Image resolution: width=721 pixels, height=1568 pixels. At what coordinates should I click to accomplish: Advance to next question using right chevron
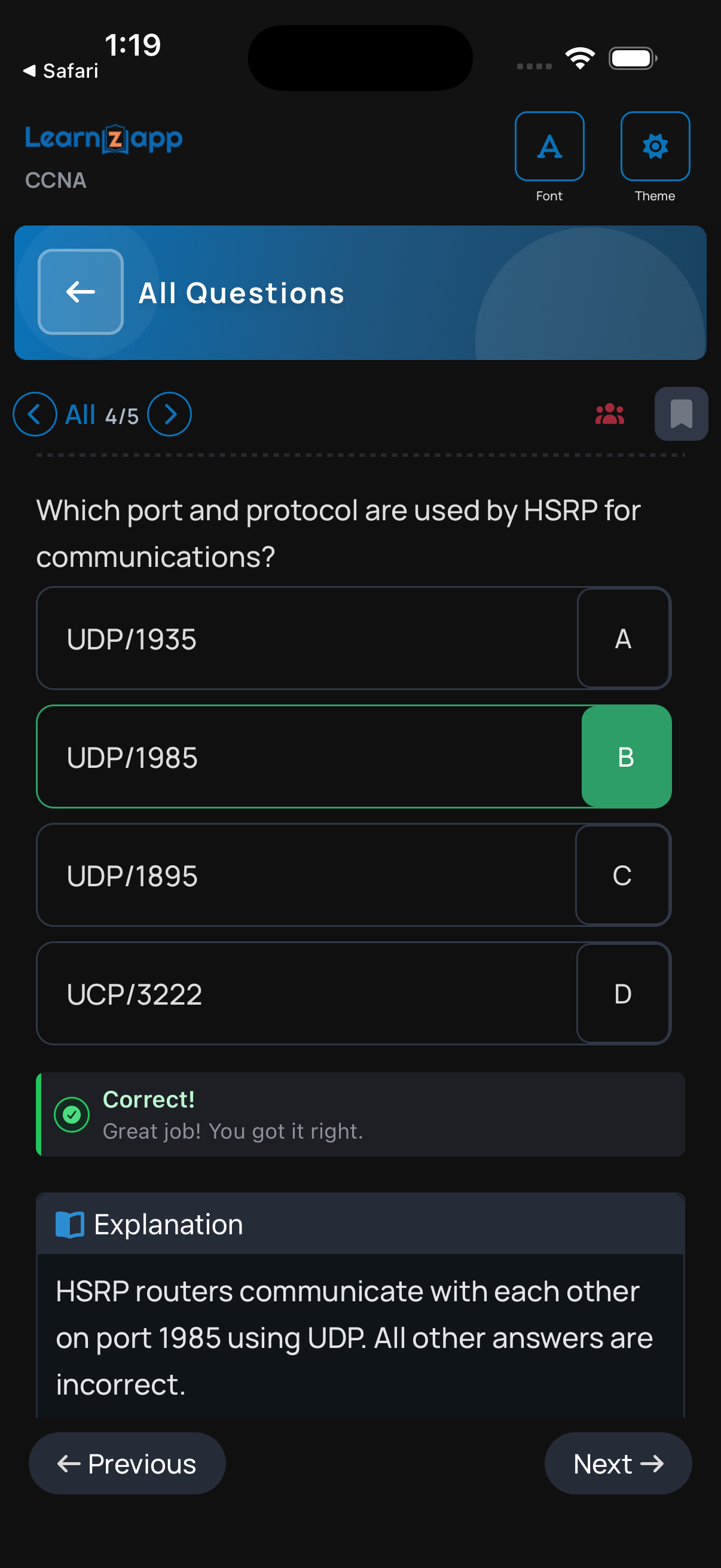pos(170,414)
